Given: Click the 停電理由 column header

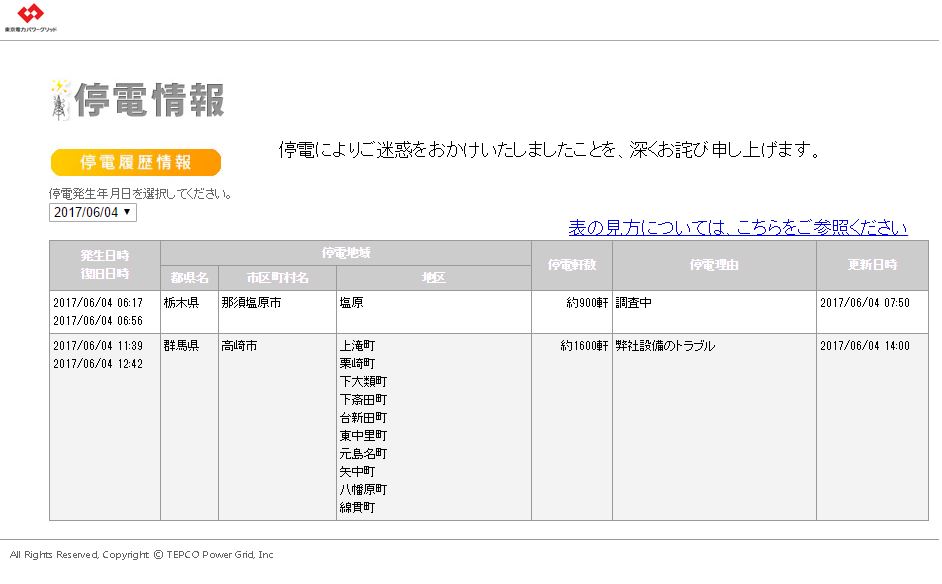Looking at the screenshot, I should (714, 265).
